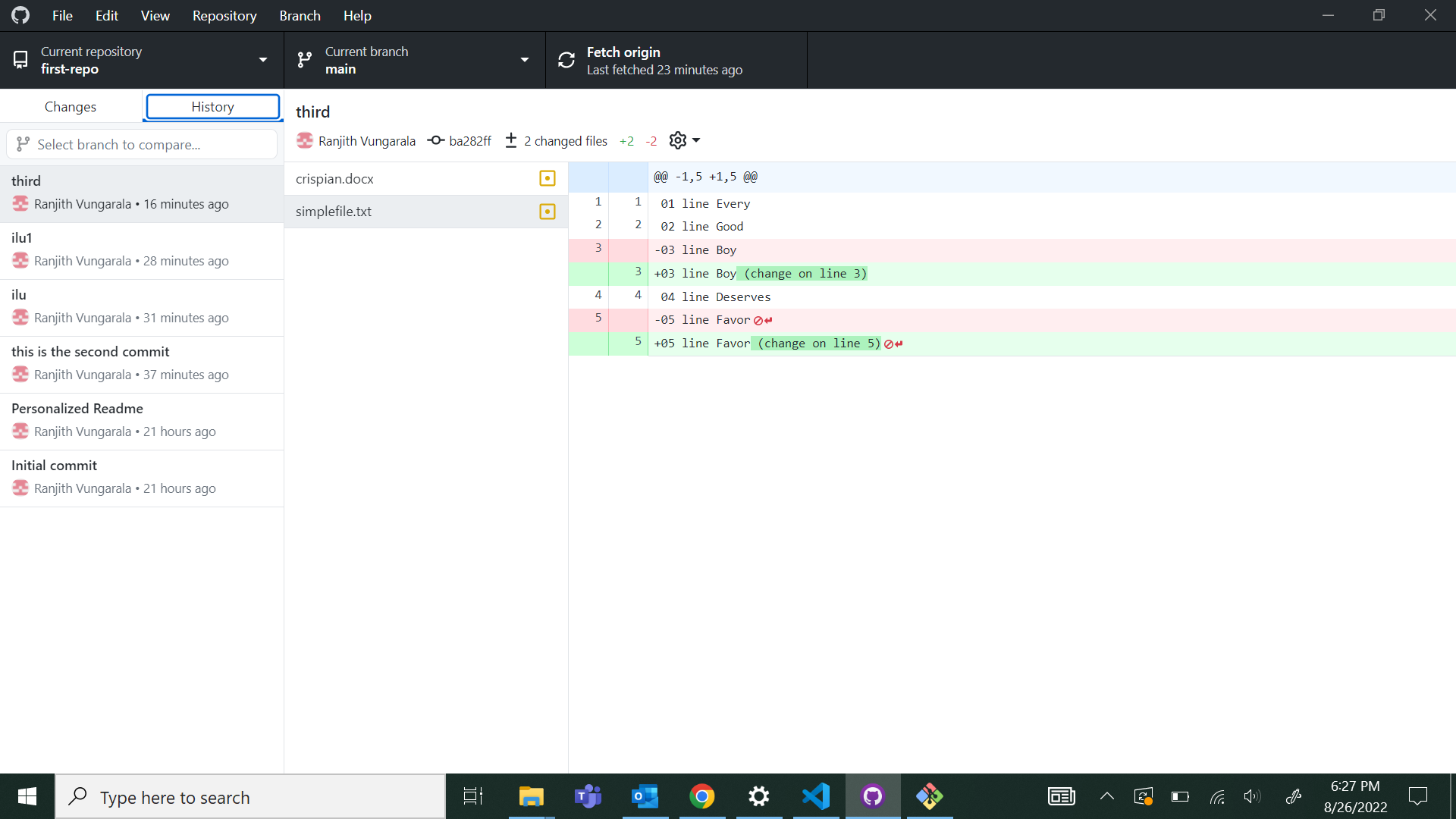Open the Branch menu
The image size is (1456, 819).
coord(300,15)
